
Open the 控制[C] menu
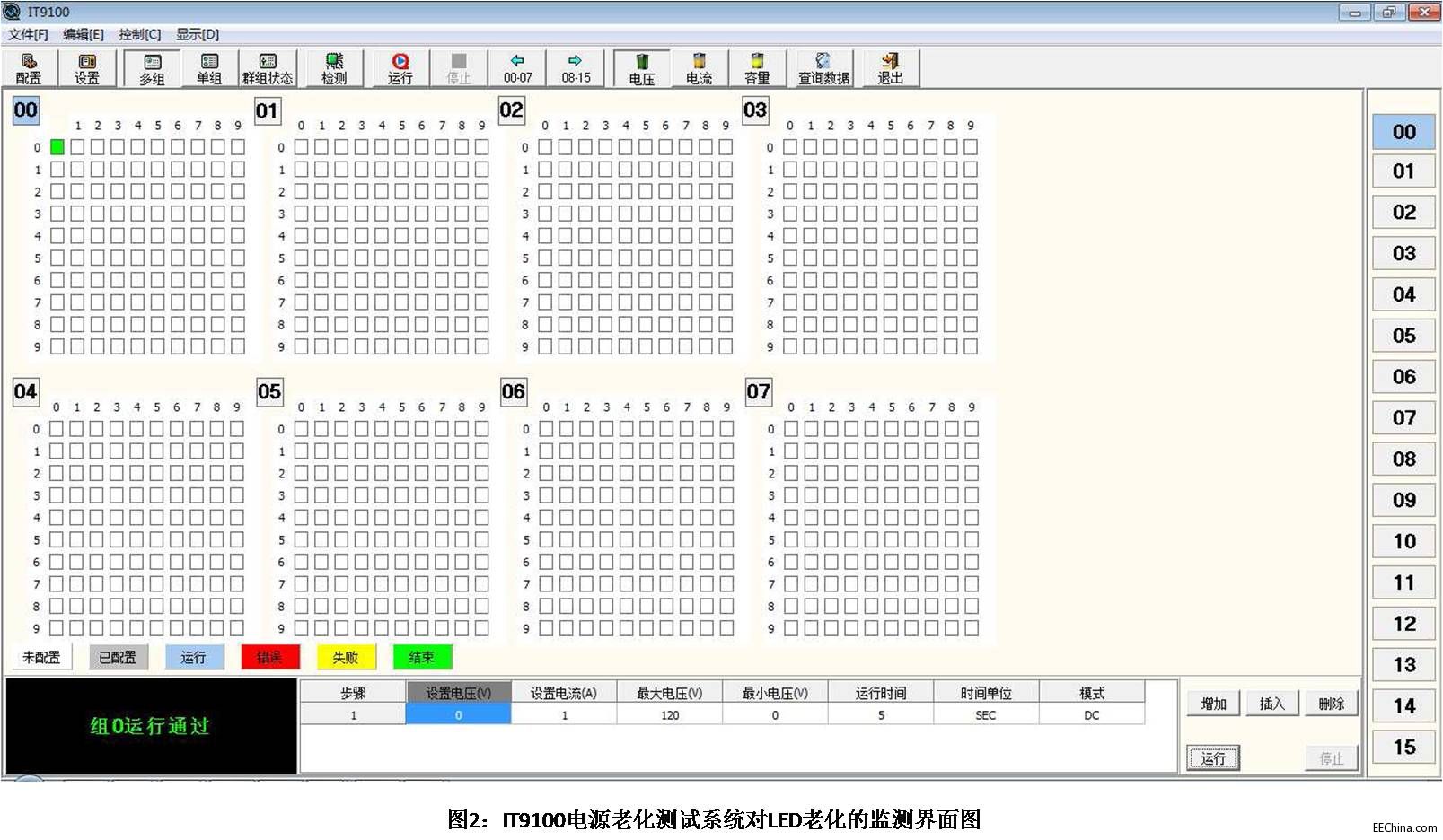tap(140, 34)
